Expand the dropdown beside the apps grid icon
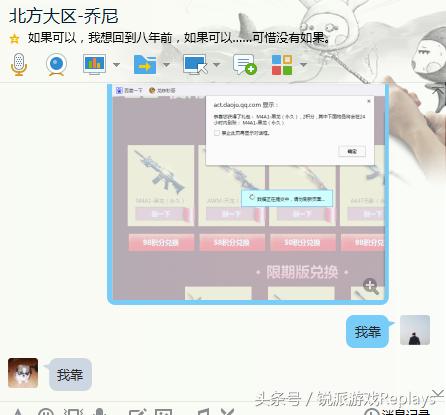Viewport: 446px width, 415px height. pos(303,64)
